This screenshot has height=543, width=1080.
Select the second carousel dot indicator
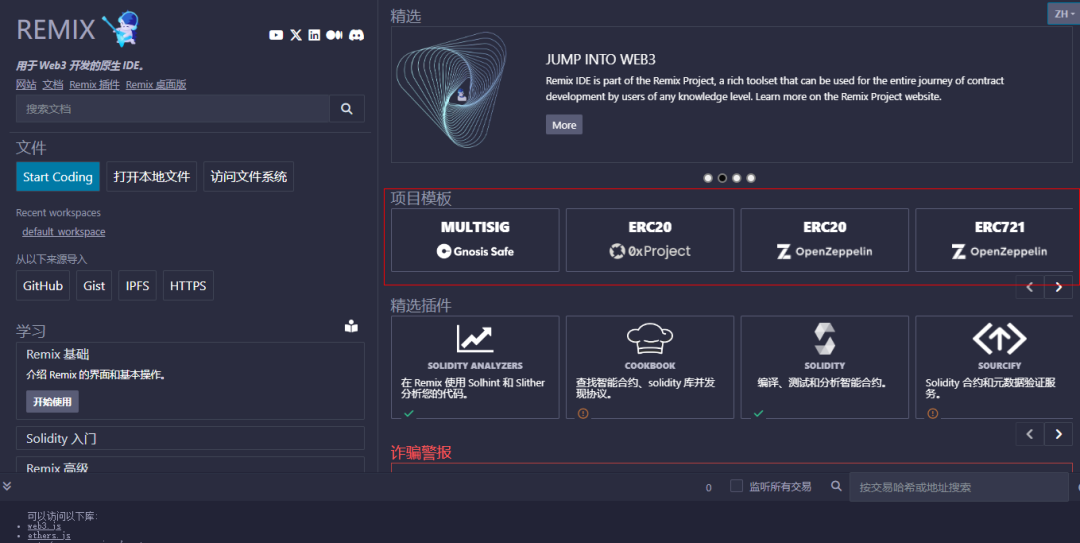click(x=723, y=178)
